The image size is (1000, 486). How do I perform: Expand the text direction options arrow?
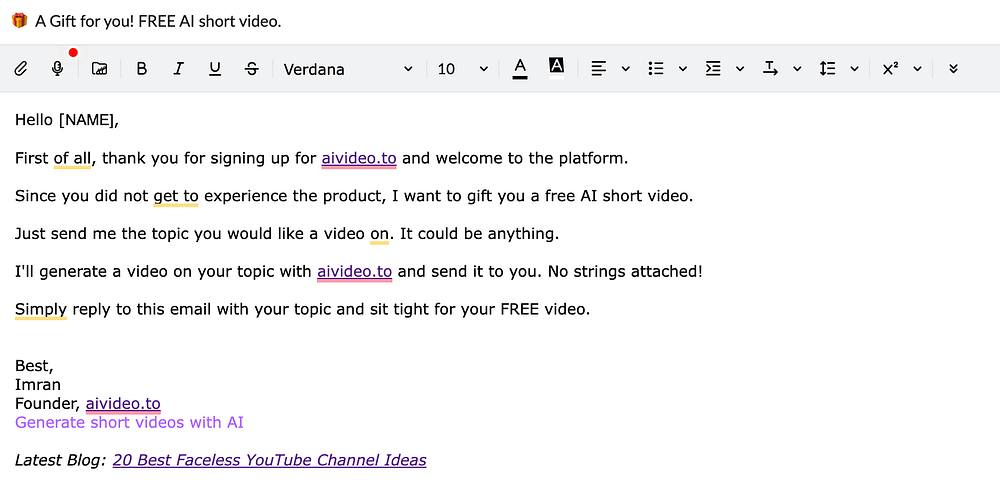797,69
